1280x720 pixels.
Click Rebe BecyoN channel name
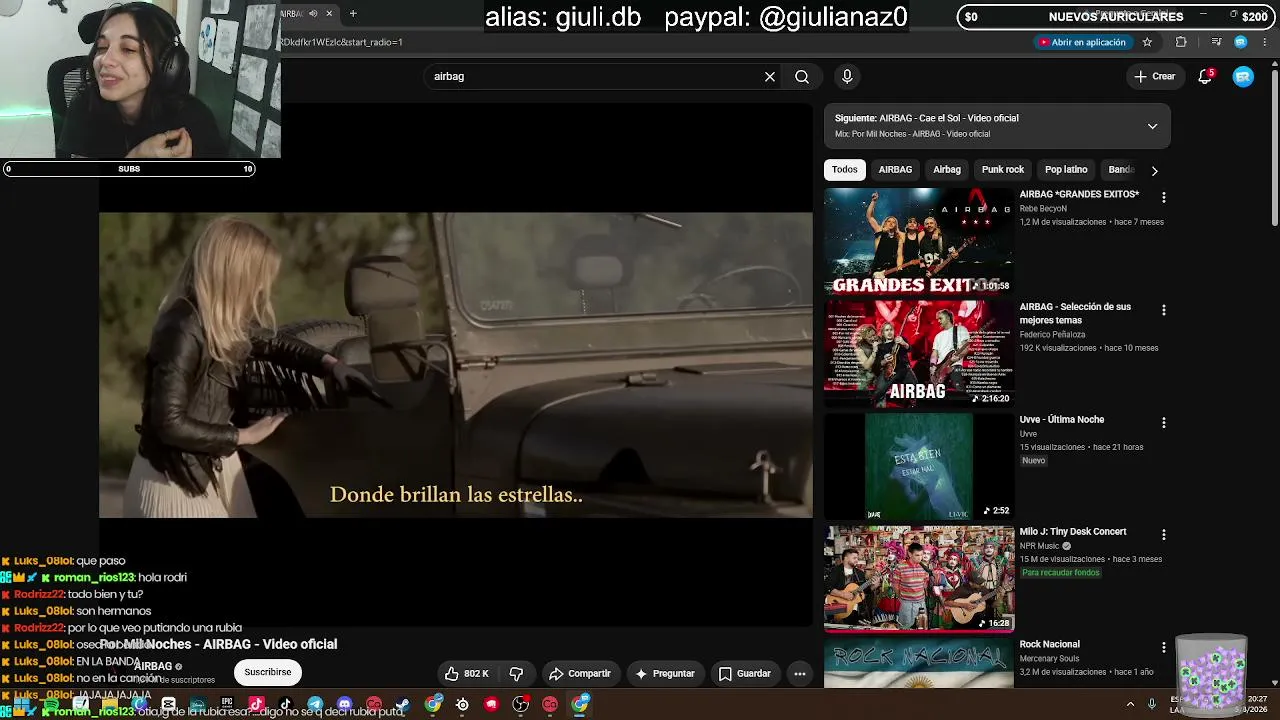[x=1043, y=209]
